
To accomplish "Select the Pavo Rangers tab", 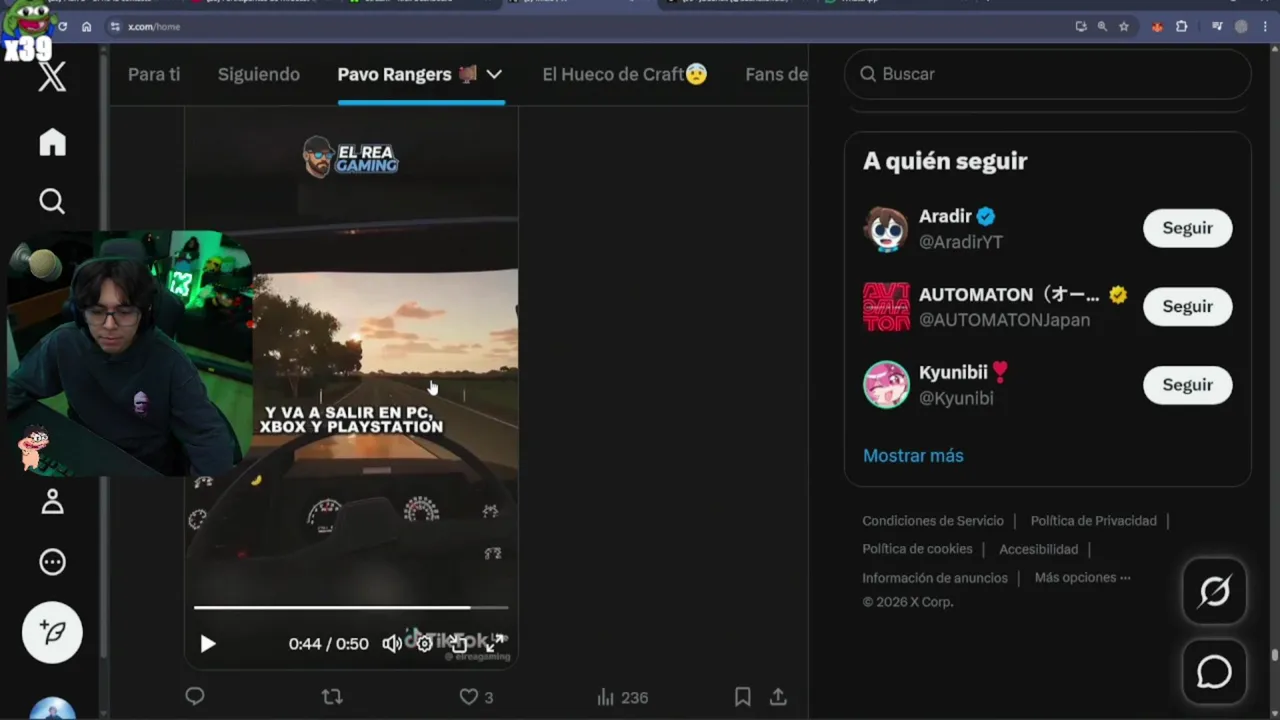I will point(408,74).
